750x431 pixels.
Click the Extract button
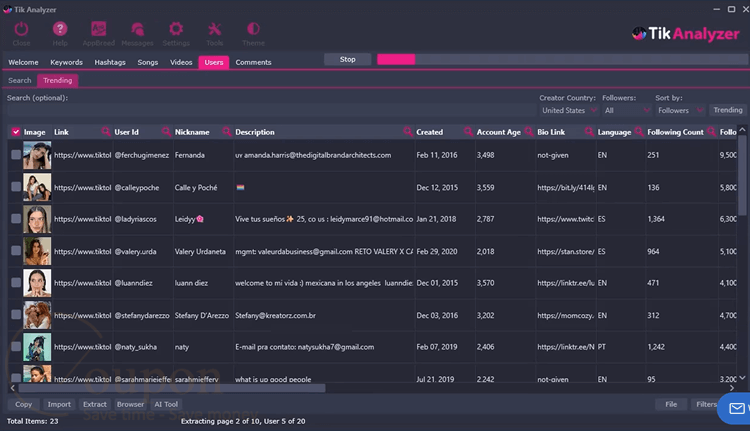(x=95, y=404)
